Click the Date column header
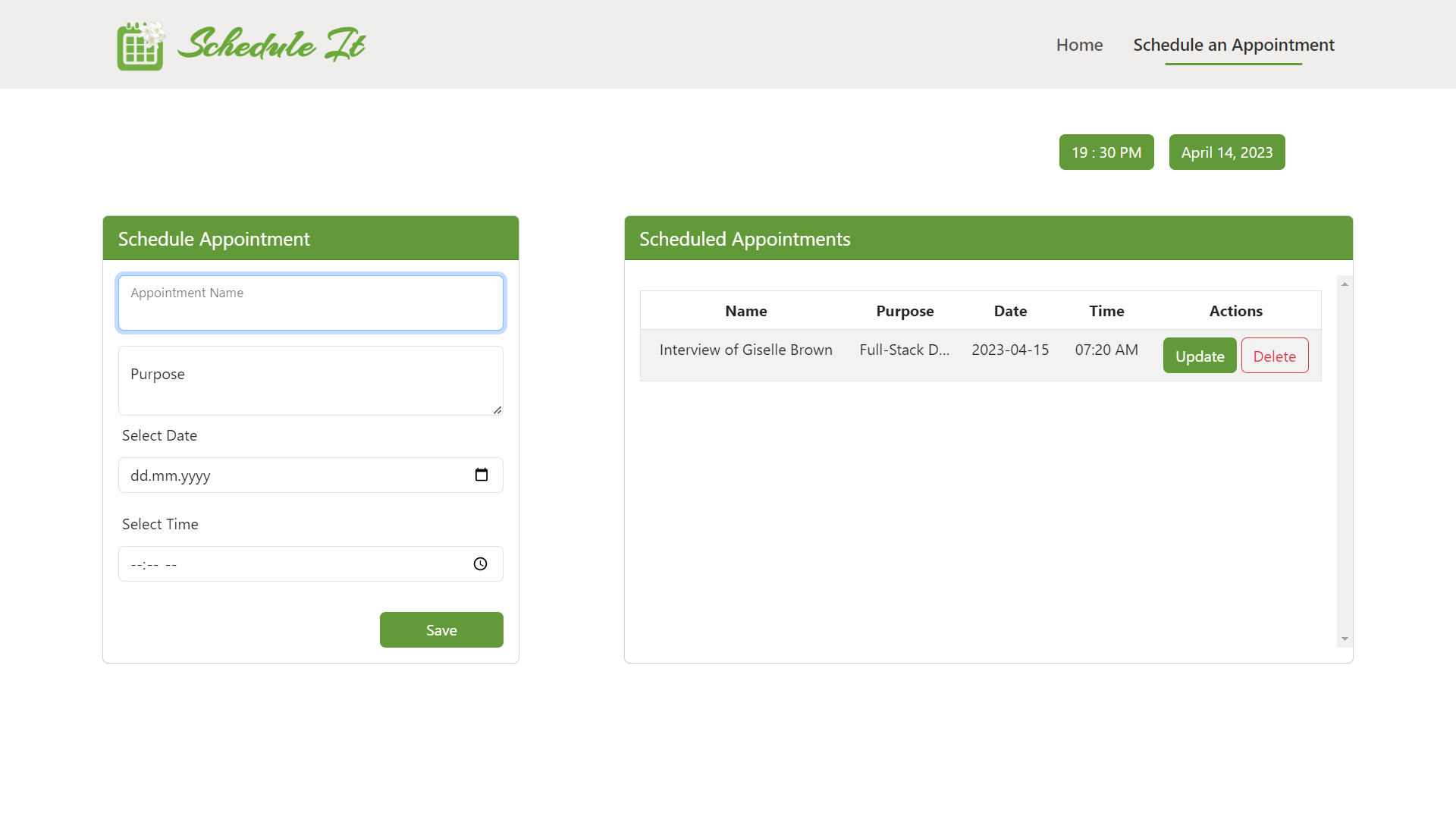Screen dimensions: 1456x819 (x=1010, y=311)
